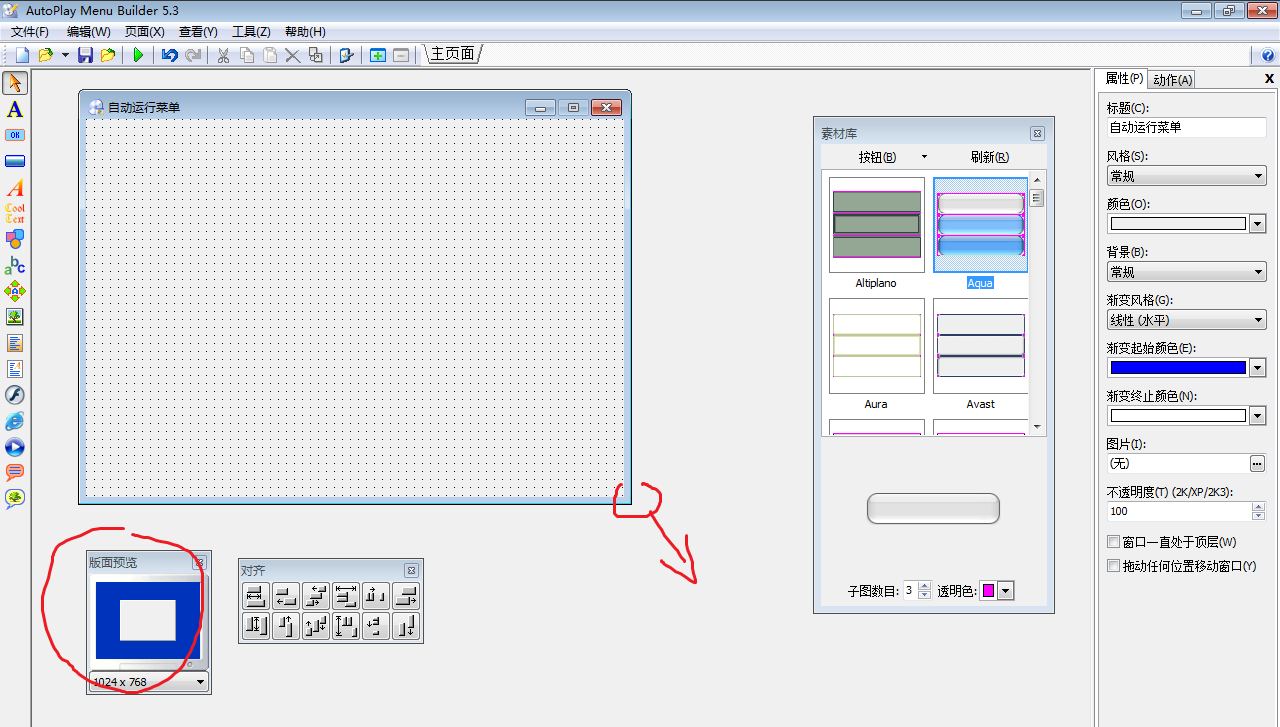1280x727 pixels.
Task: Click the align-bottom edges button
Action: pos(406,627)
